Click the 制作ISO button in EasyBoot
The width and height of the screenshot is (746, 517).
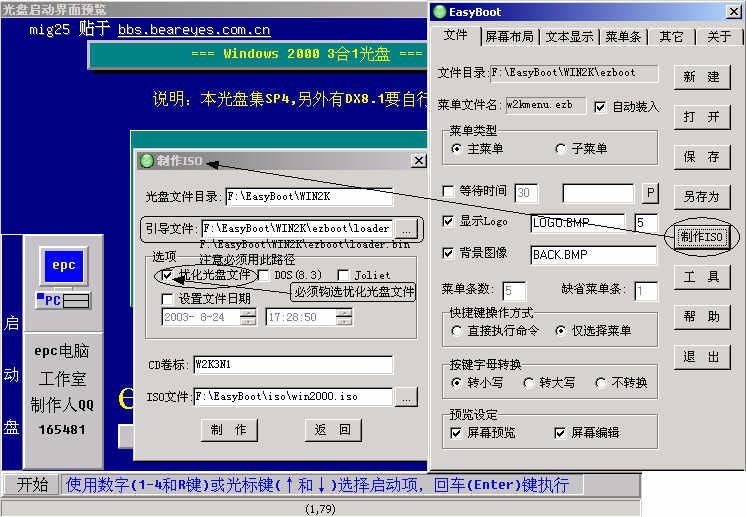pyautogui.click(x=701, y=236)
